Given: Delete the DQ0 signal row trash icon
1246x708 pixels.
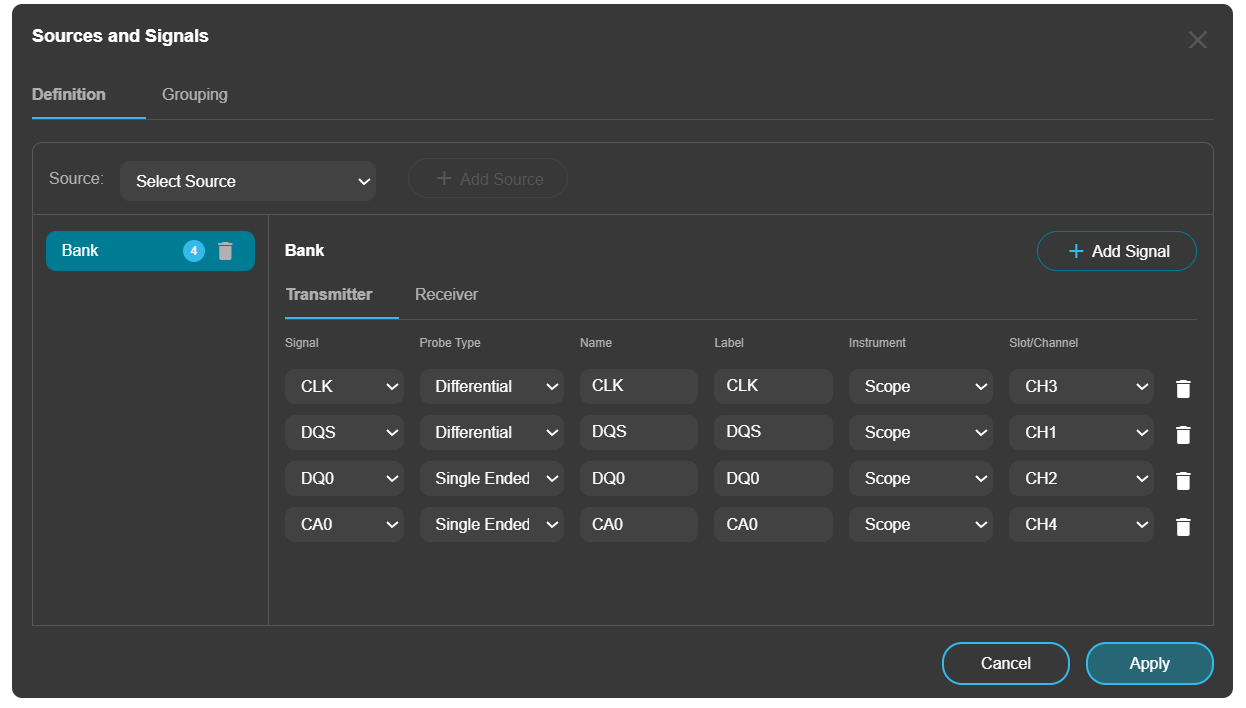Looking at the screenshot, I should point(1183,480).
